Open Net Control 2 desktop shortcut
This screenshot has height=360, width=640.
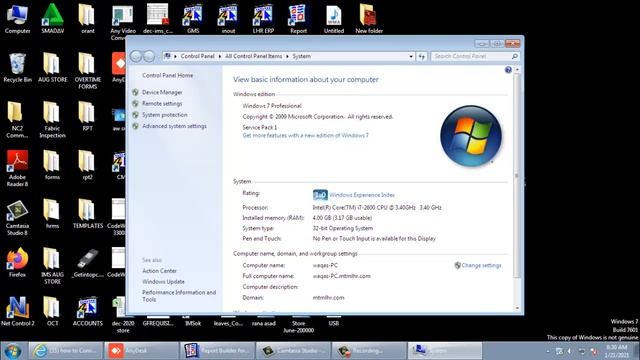tap(17, 311)
